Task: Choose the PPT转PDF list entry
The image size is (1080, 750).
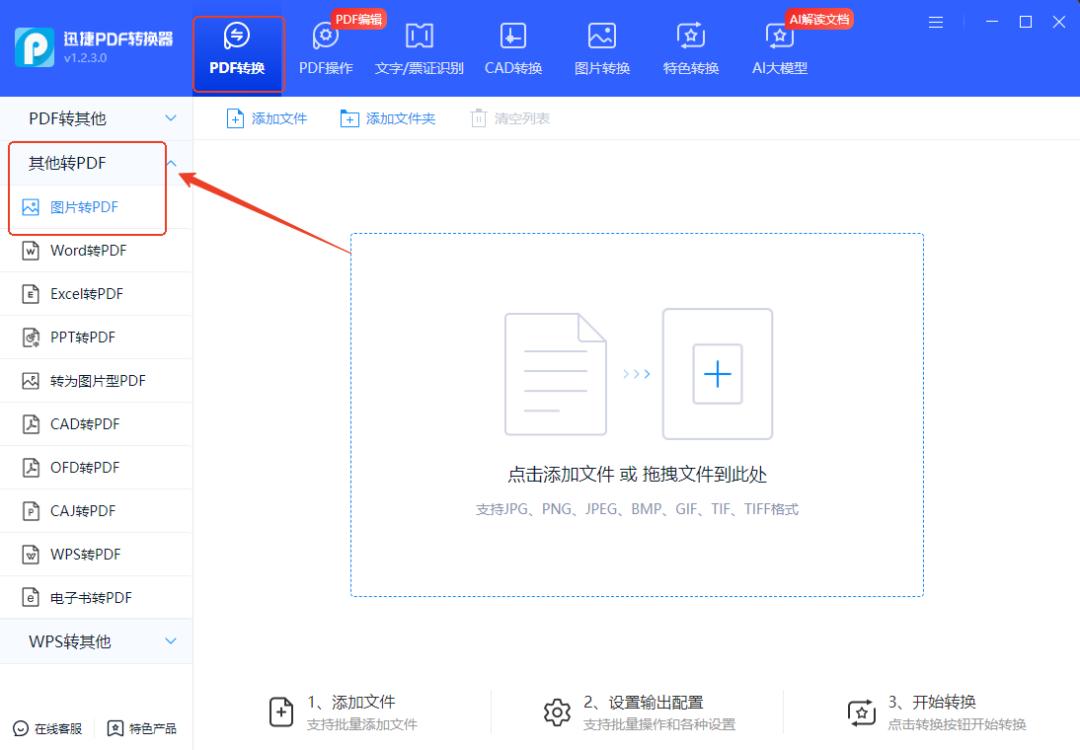Action: coord(96,337)
